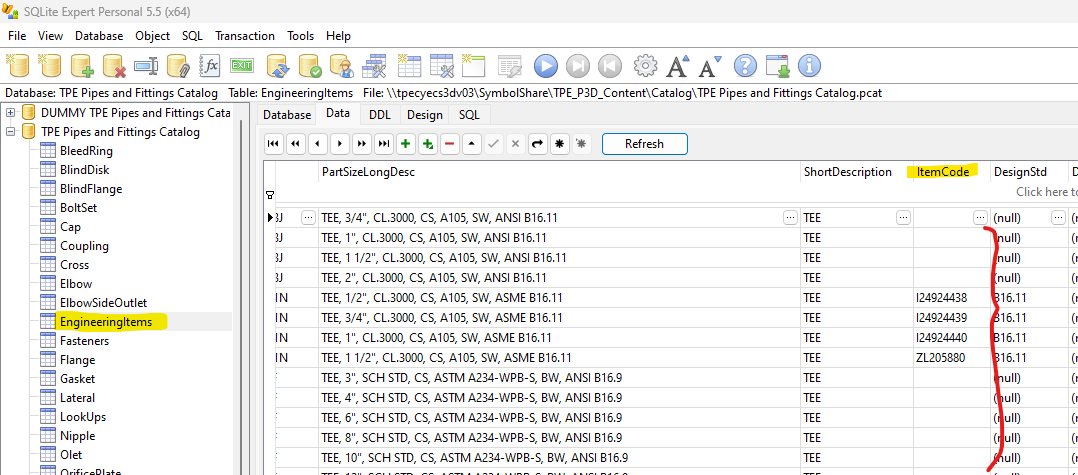The width and height of the screenshot is (1078, 475).
Task: Click the database with worker icon
Action: 342,66
